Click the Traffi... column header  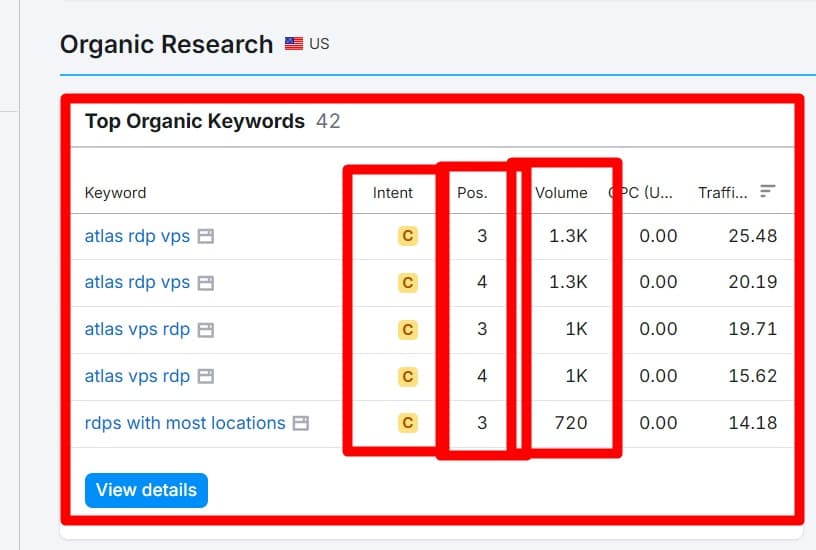[x=723, y=193]
